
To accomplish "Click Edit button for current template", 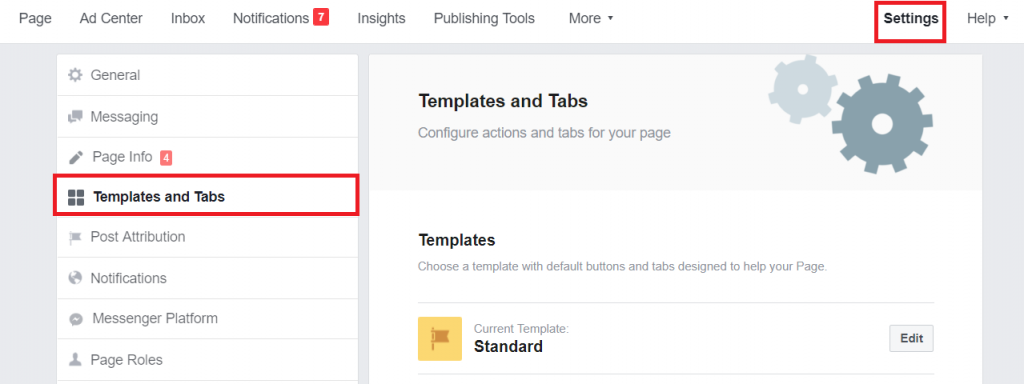I will click(x=912, y=338).
